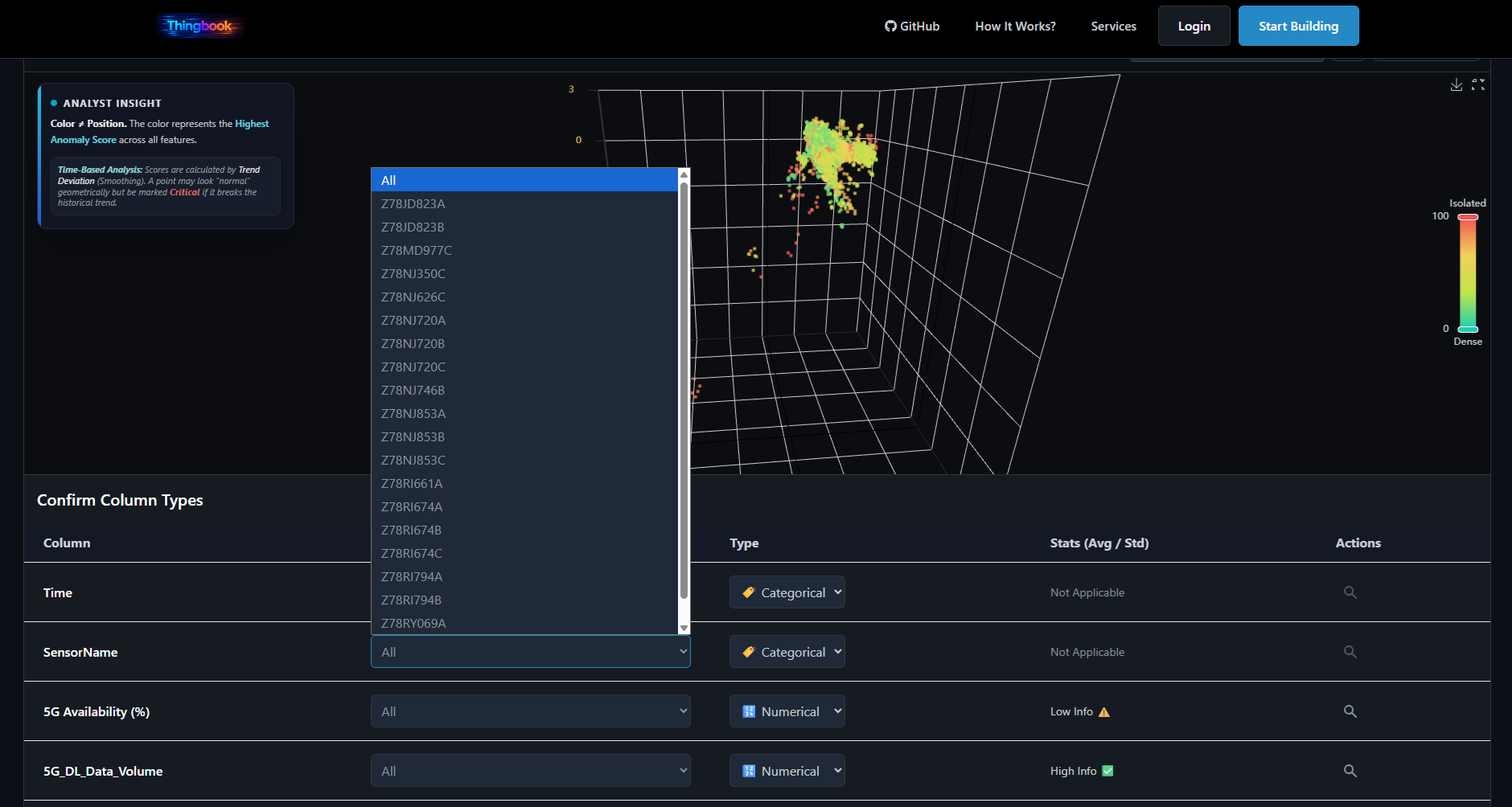Image resolution: width=1512 pixels, height=807 pixels.
Task: Click the anomaly score color scale bar
Action: 1468,273
